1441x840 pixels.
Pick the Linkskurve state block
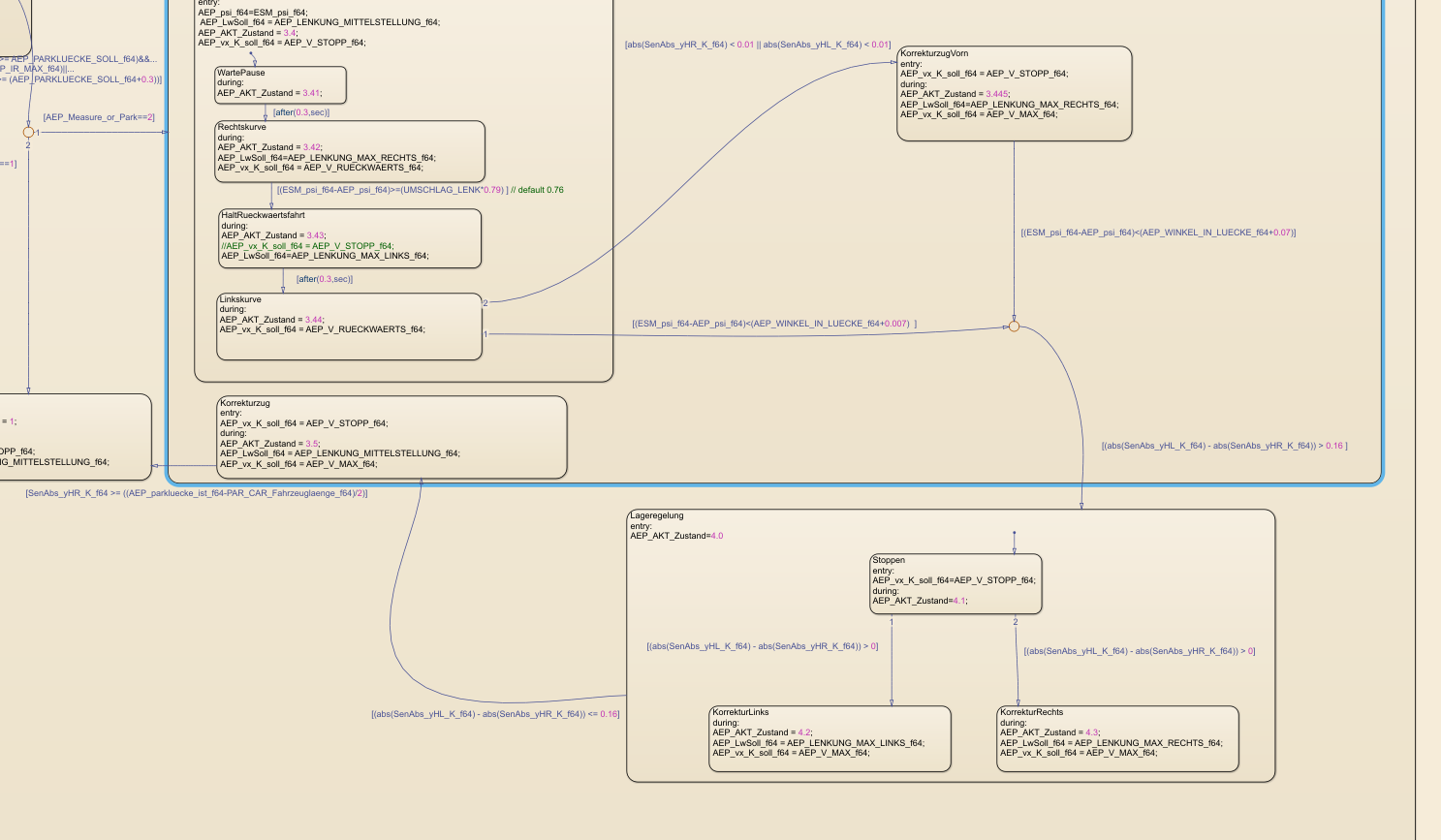coord(349,327)
